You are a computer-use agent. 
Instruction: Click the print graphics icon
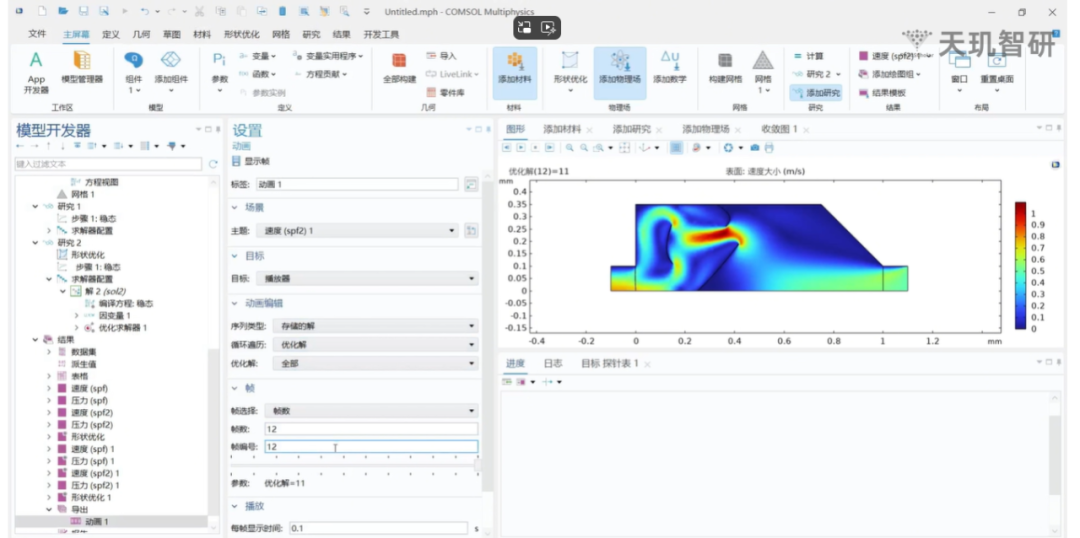769,147
